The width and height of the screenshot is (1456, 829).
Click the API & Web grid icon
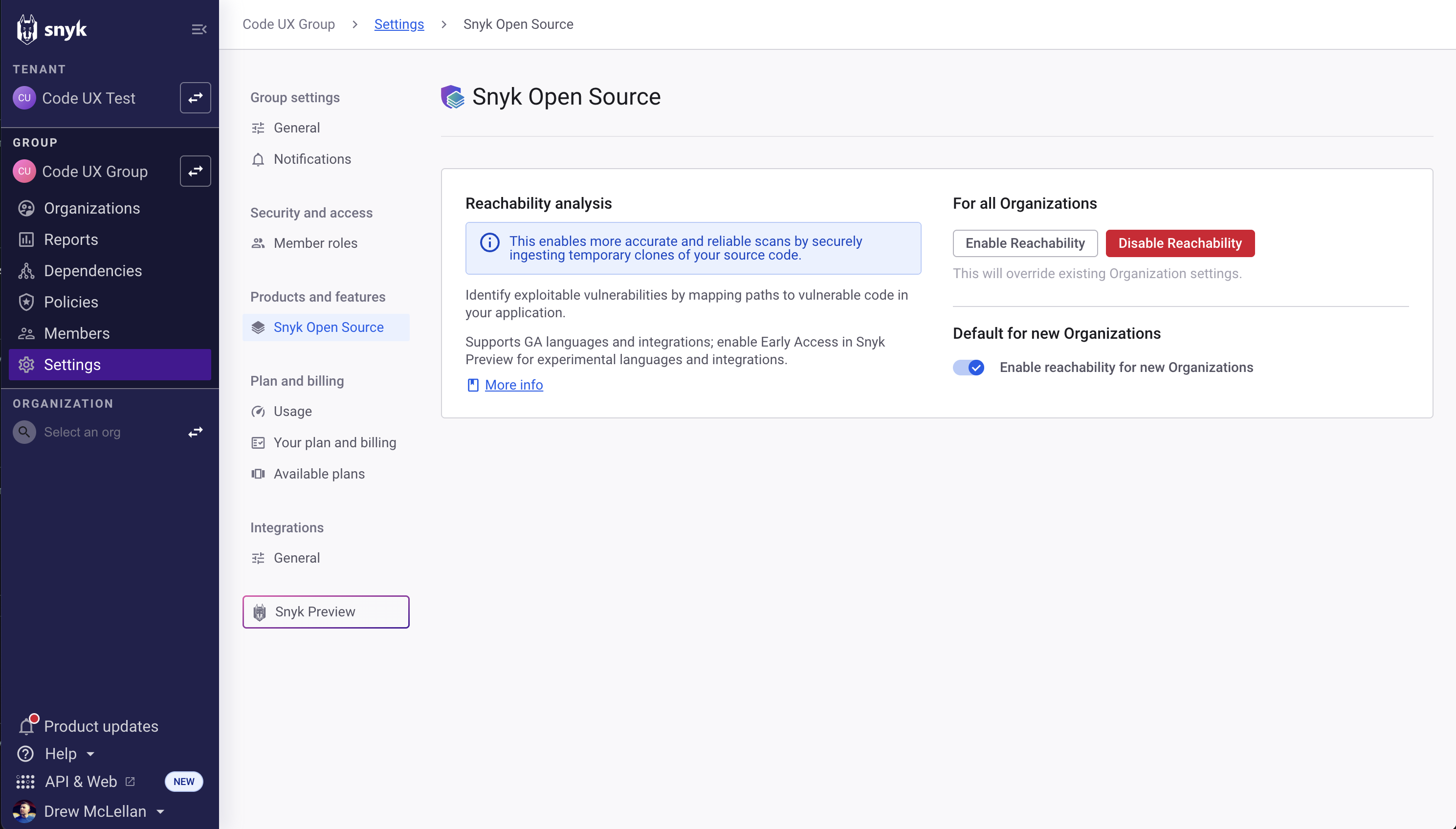click(x=25, y=781)
